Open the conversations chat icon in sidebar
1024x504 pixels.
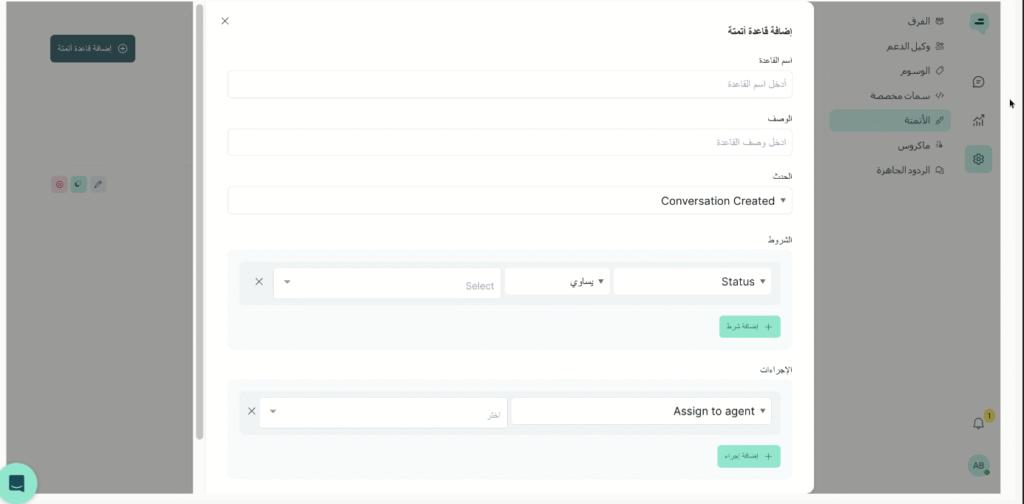(x=978, y=82)
